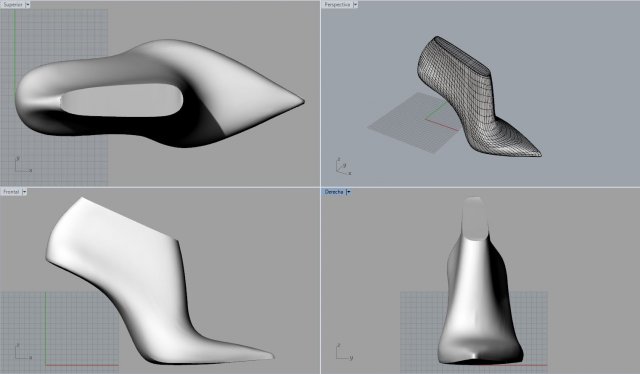Click the world axes icon in the Frontal viewport
Screen dimensions: 640x374
click(23, 351)
